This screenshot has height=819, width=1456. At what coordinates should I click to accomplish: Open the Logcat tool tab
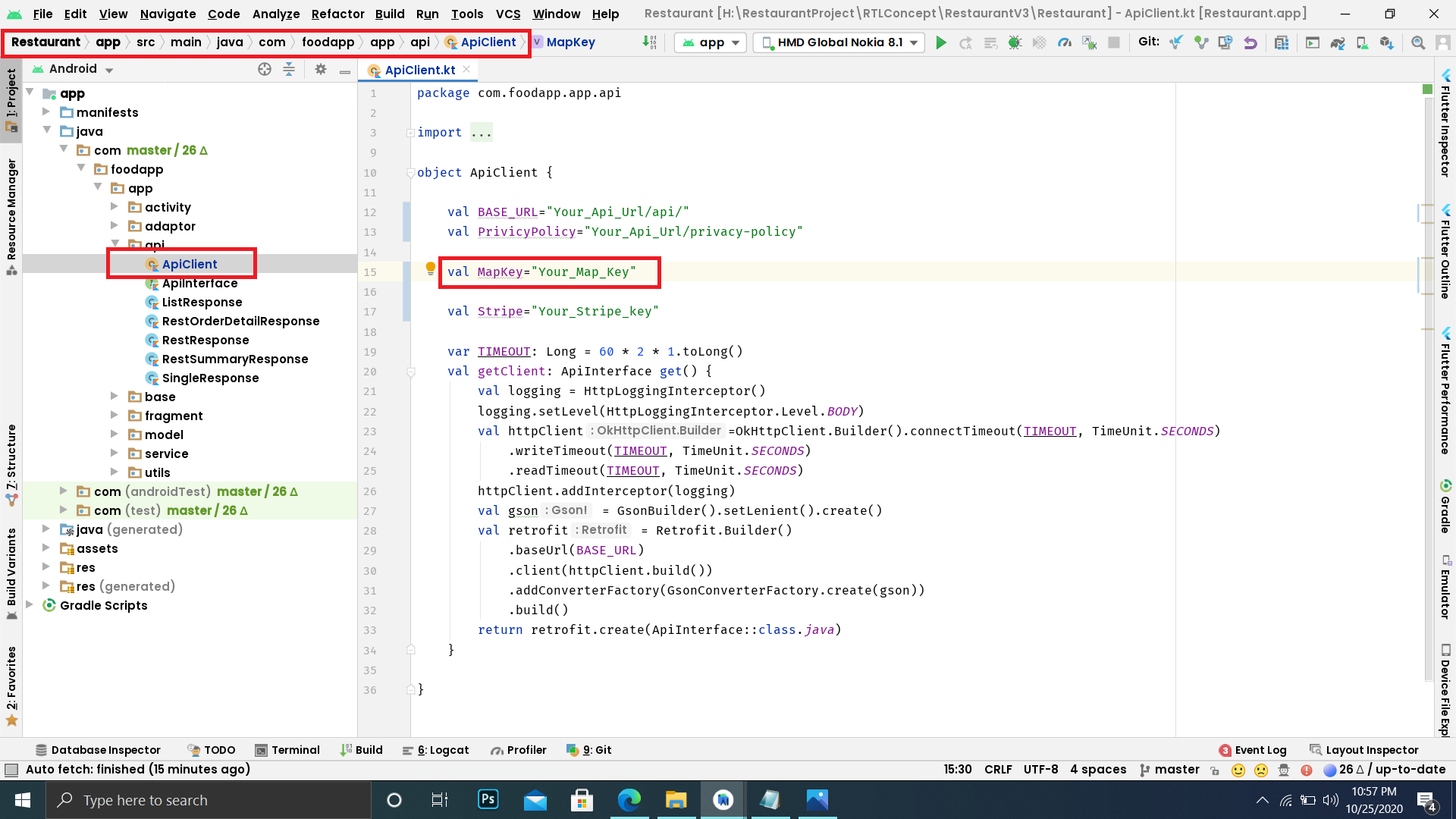436,750
